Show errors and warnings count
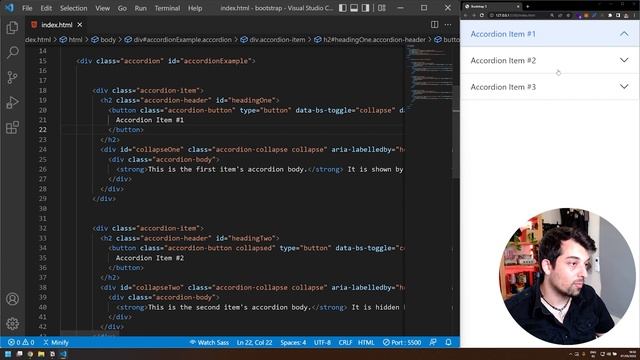This screenshot has height=360, width=640. click(21, 342)
